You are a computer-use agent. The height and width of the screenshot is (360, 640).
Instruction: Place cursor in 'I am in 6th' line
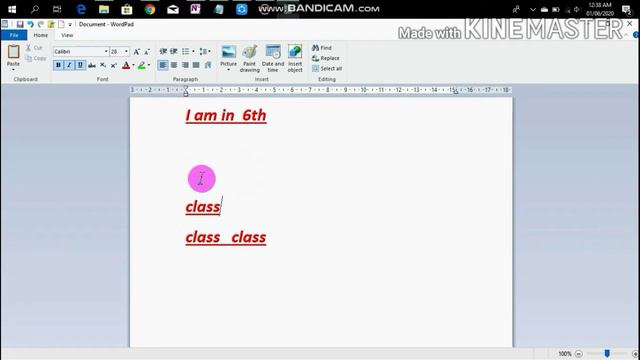tap(226, 116)
